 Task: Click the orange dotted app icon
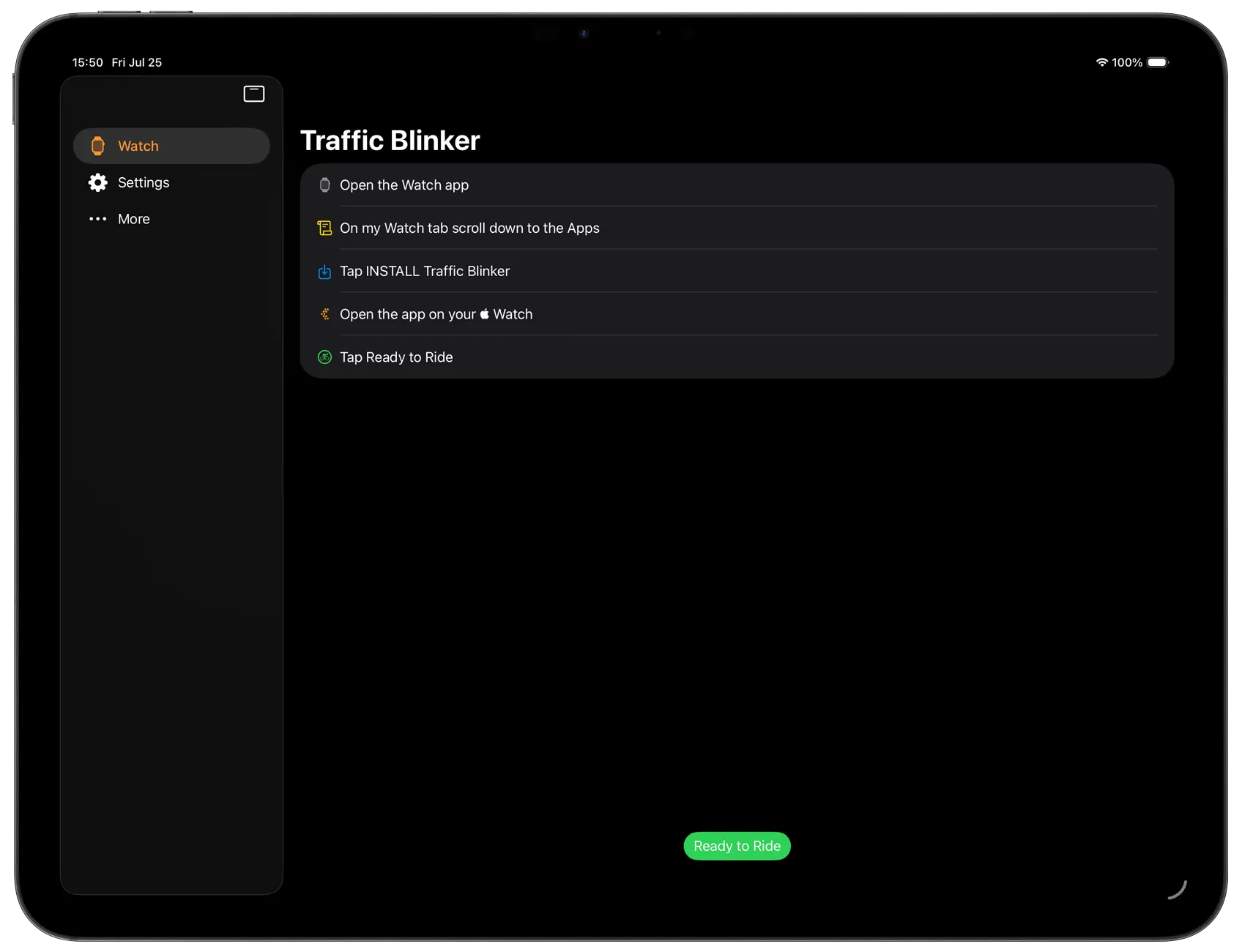(324, 314)
